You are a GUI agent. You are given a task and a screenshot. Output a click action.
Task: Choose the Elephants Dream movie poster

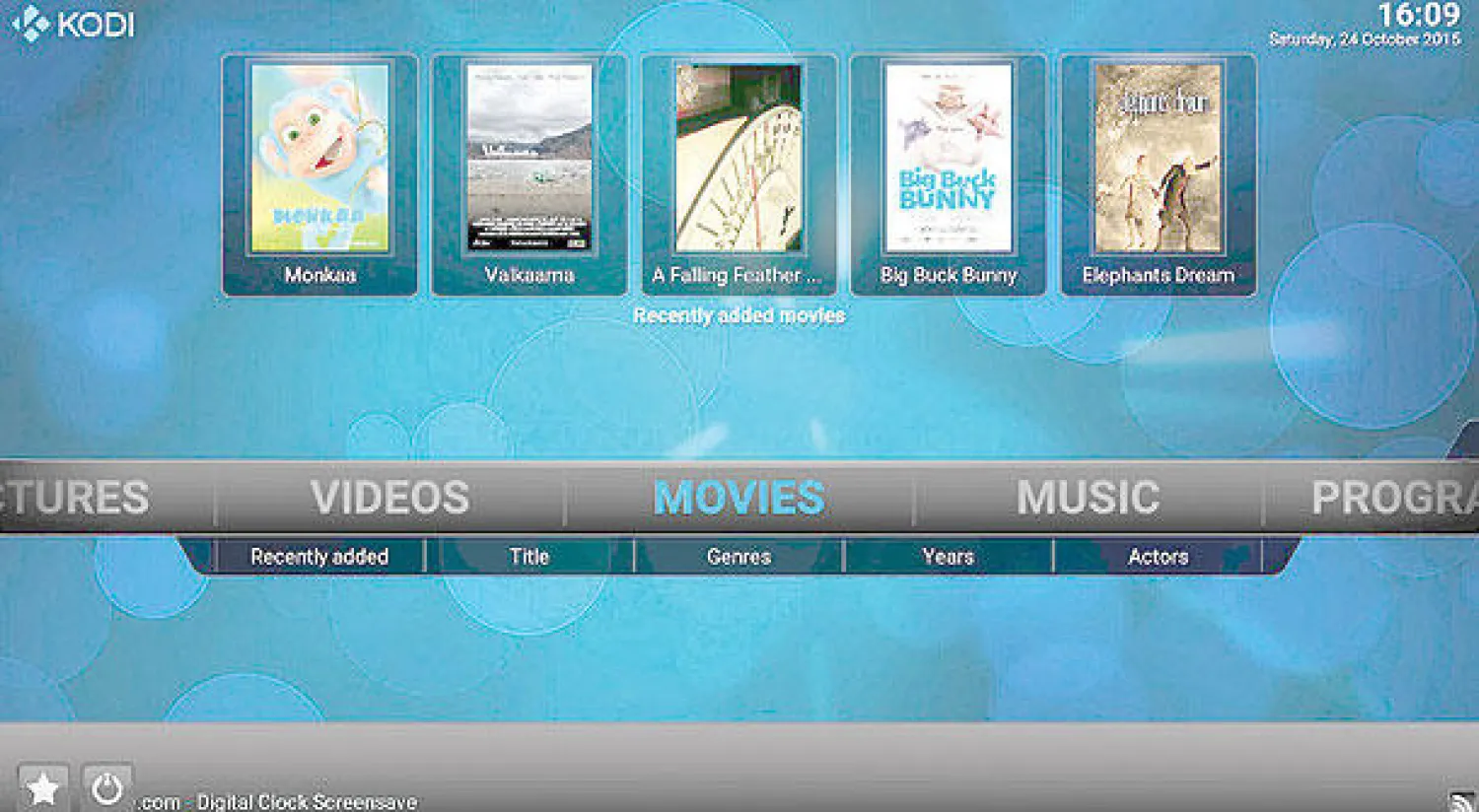tap(1158, 160)
